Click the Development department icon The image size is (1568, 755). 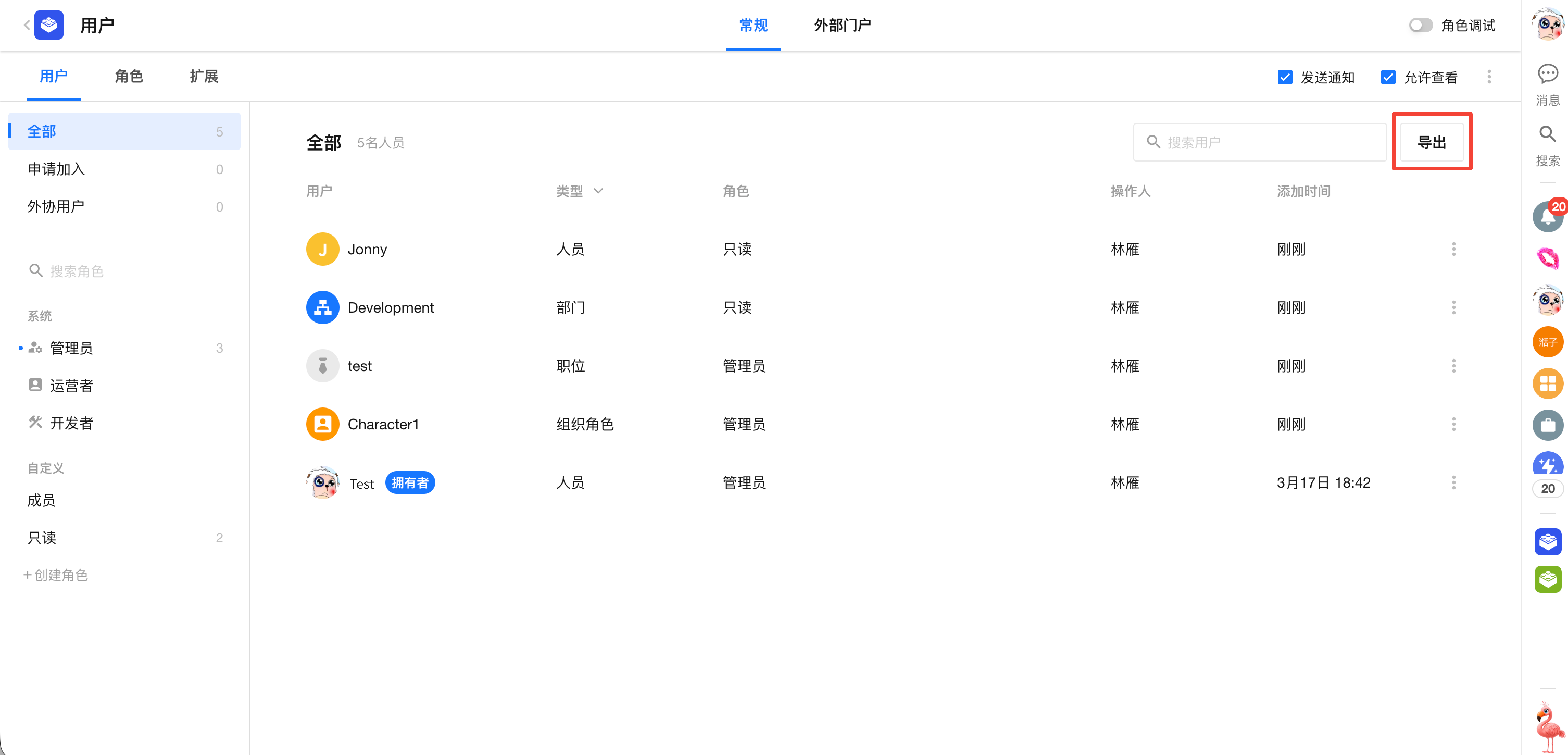pos(323,307)
